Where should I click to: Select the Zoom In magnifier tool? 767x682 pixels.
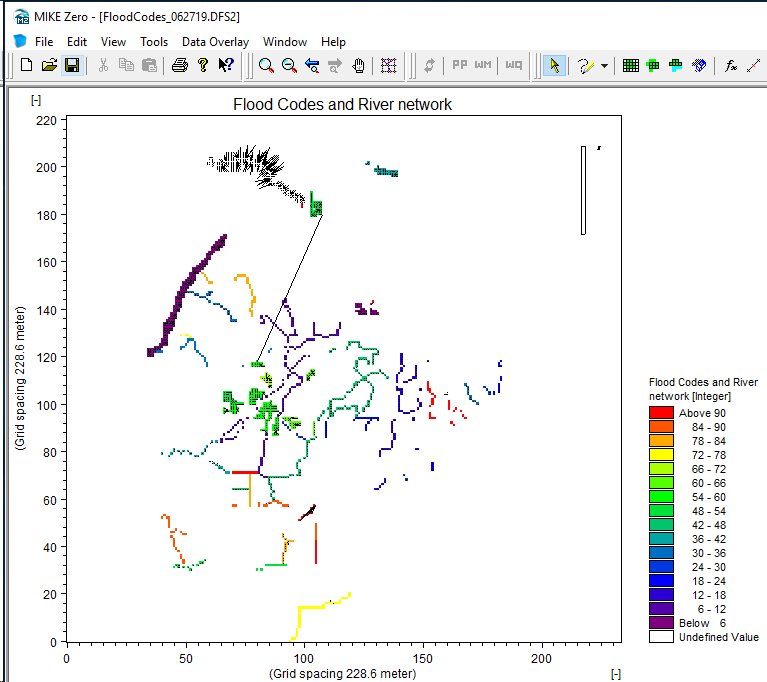pyautogui.click(x=266, y=65)
